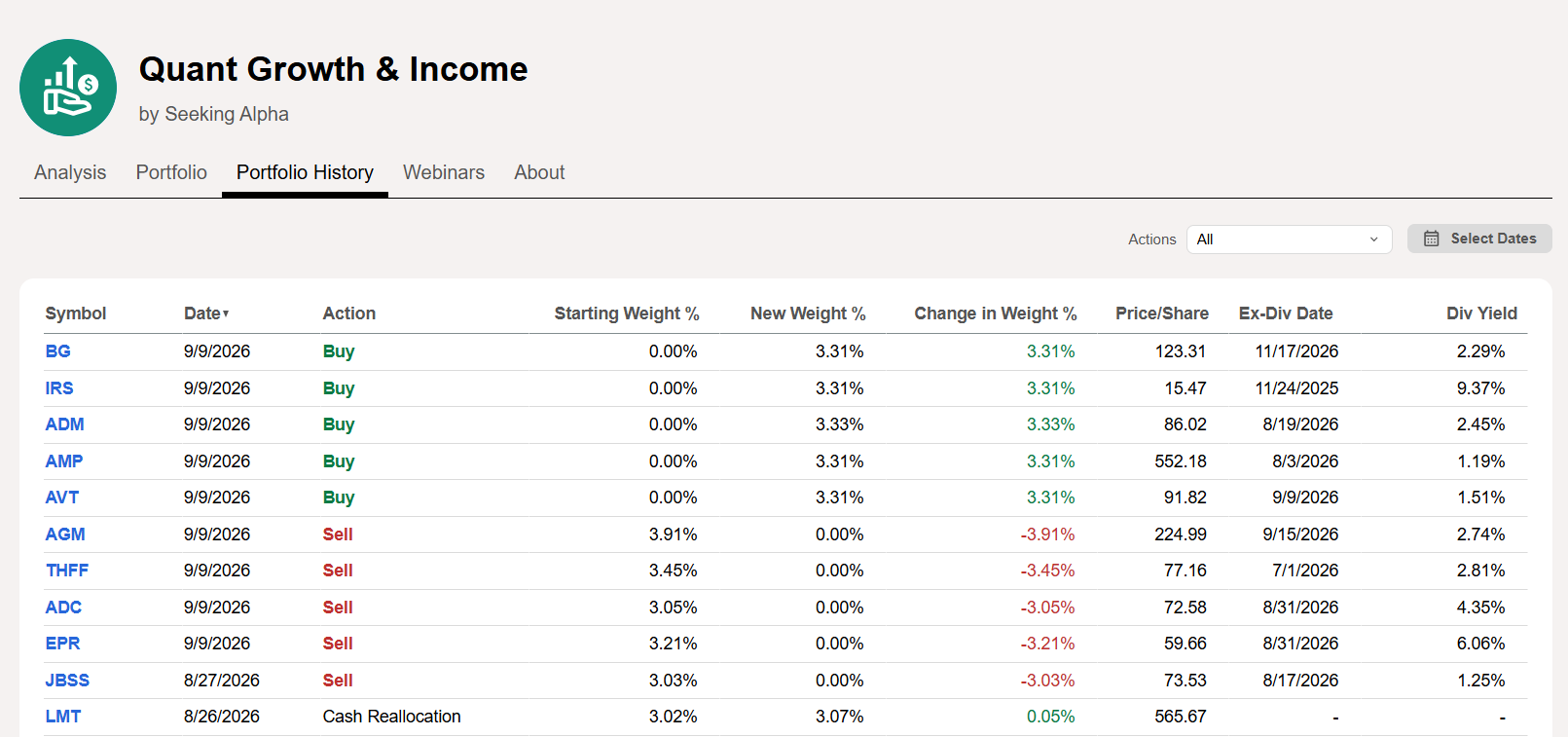The width and height of the screenshot is (1568, 737).
Task: Click the 9.37% dividend yield for IRS
Action: click(x=1480, y=388)
